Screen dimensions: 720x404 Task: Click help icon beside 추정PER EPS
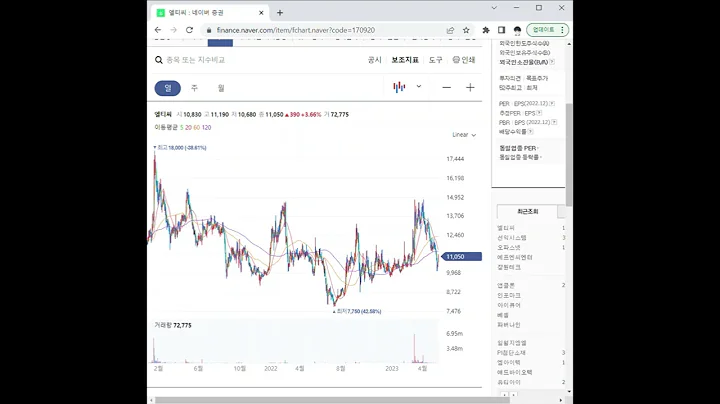pyautogui.click(x=539, y=113)
